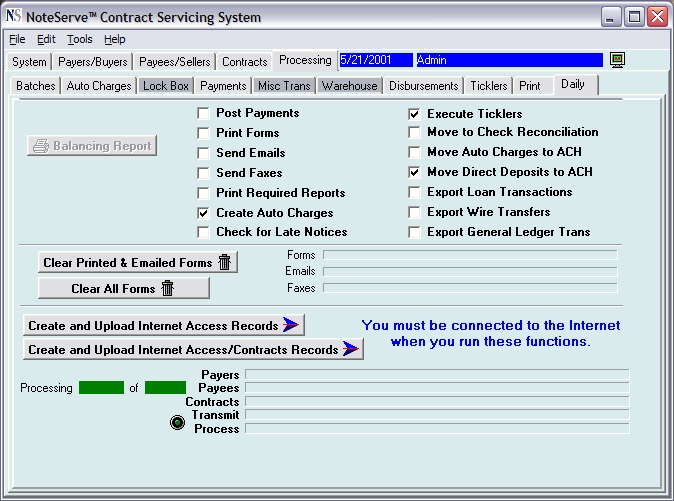
Task: Open the Tools menu
Action: tap(80, 39)
